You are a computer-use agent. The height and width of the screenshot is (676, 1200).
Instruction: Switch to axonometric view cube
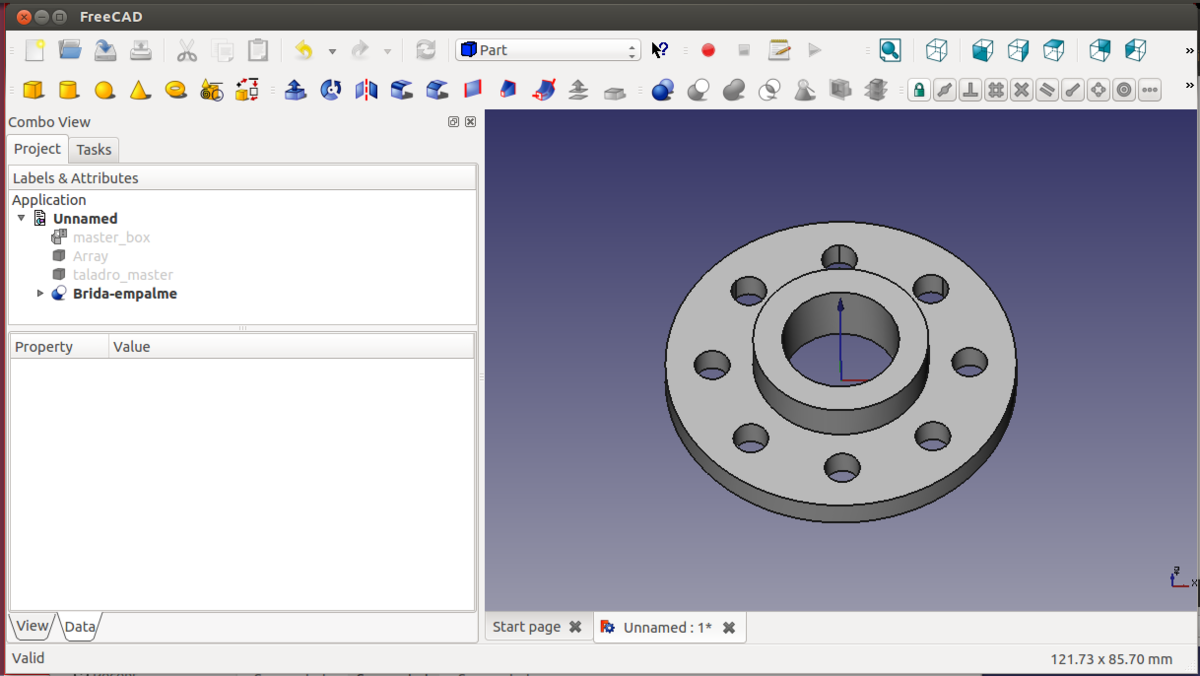tap(937, 50)
